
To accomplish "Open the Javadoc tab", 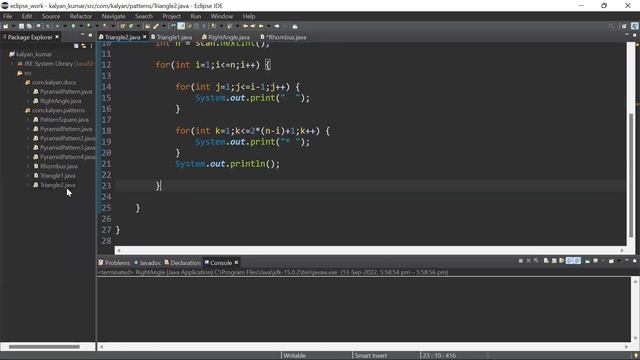I will point(147,263).
